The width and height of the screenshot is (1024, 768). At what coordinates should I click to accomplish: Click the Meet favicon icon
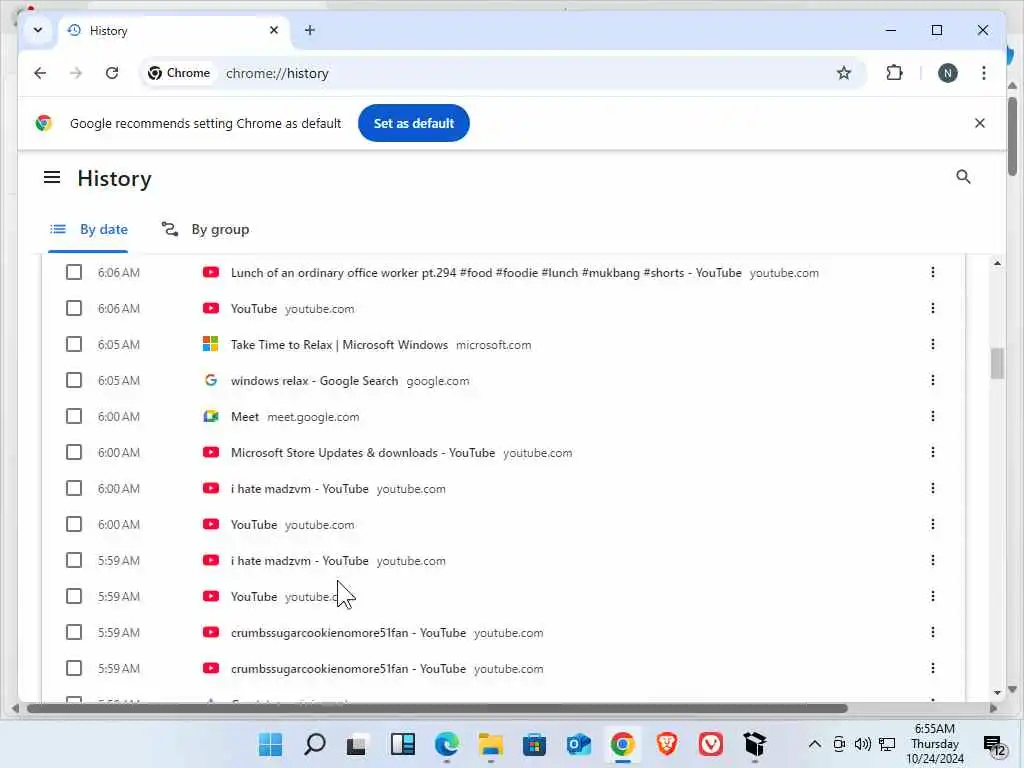210,416
